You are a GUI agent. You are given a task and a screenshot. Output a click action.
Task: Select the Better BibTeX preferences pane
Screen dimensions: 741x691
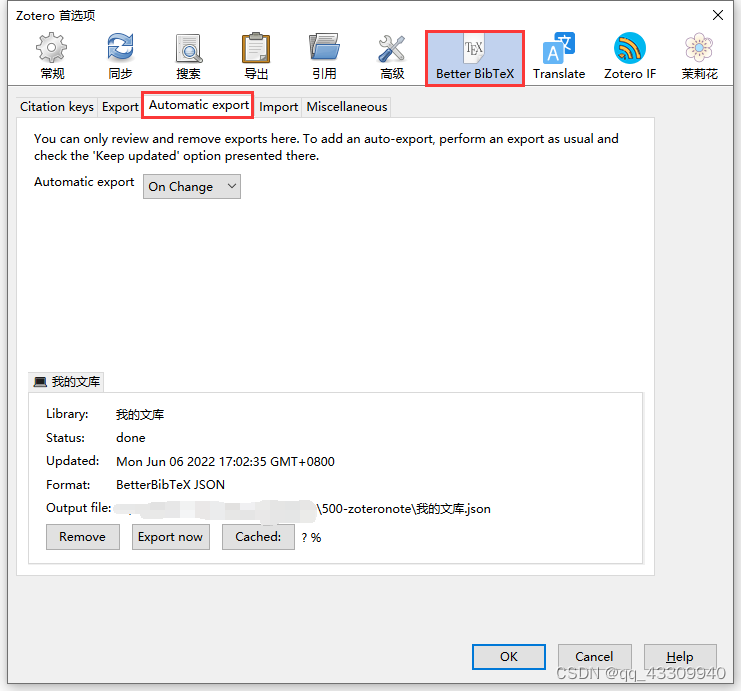pyautogui.click(x=475, y=58)
